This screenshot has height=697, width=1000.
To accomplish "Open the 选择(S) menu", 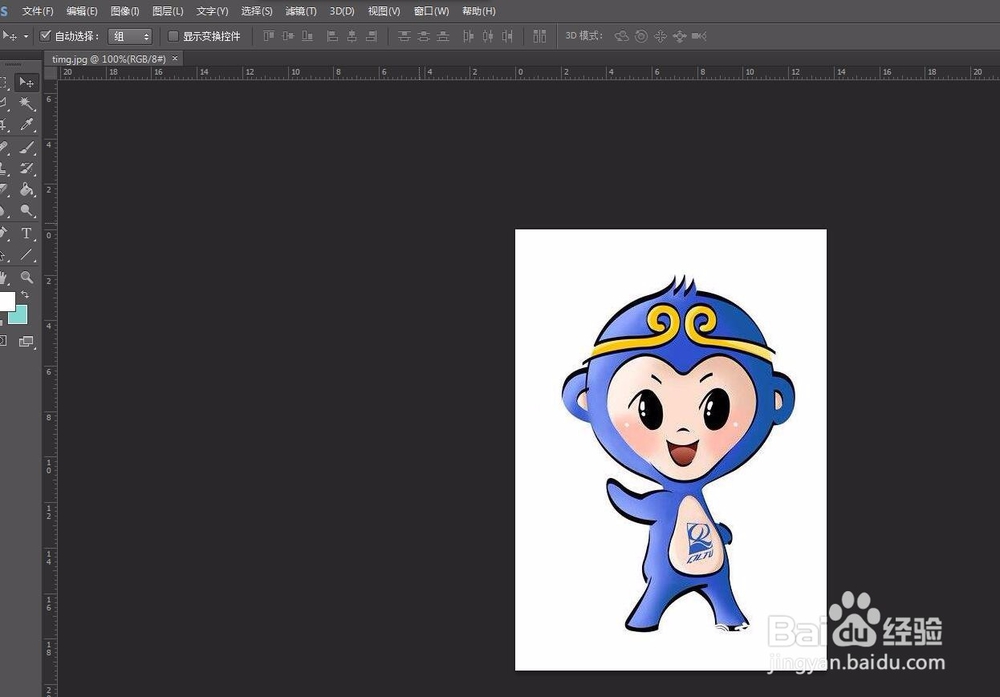I will (257, 11).
